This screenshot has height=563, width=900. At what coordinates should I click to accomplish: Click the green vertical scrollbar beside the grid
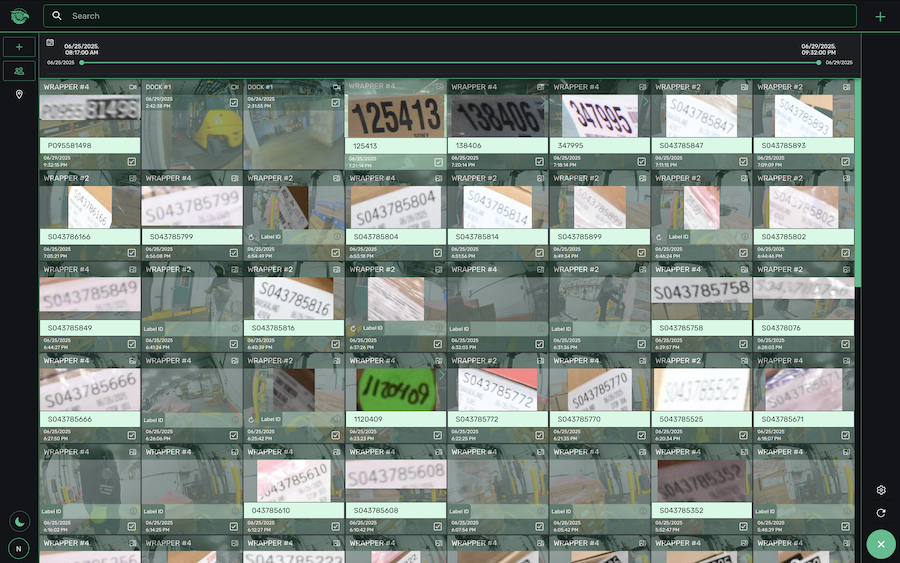tap(858, 183)
